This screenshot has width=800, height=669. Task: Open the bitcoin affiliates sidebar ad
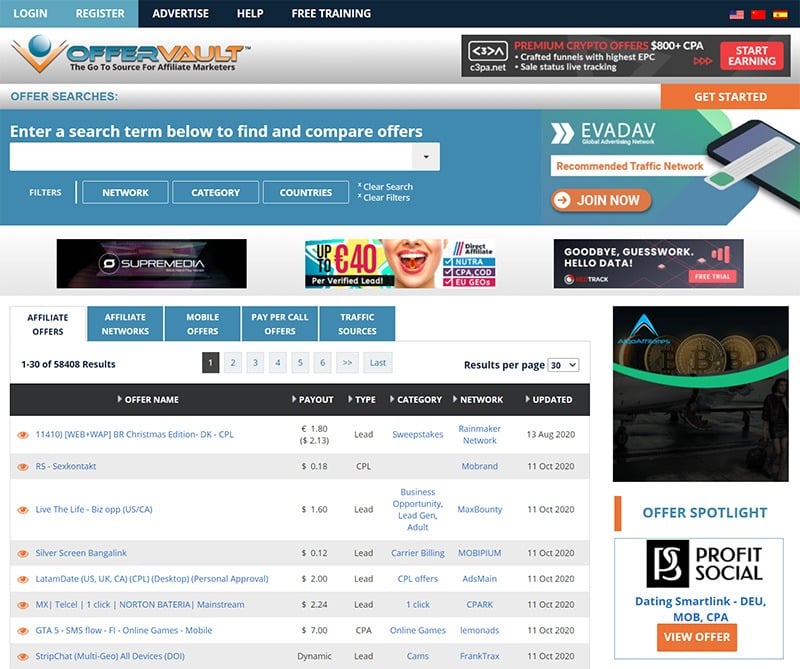[701, 394]
